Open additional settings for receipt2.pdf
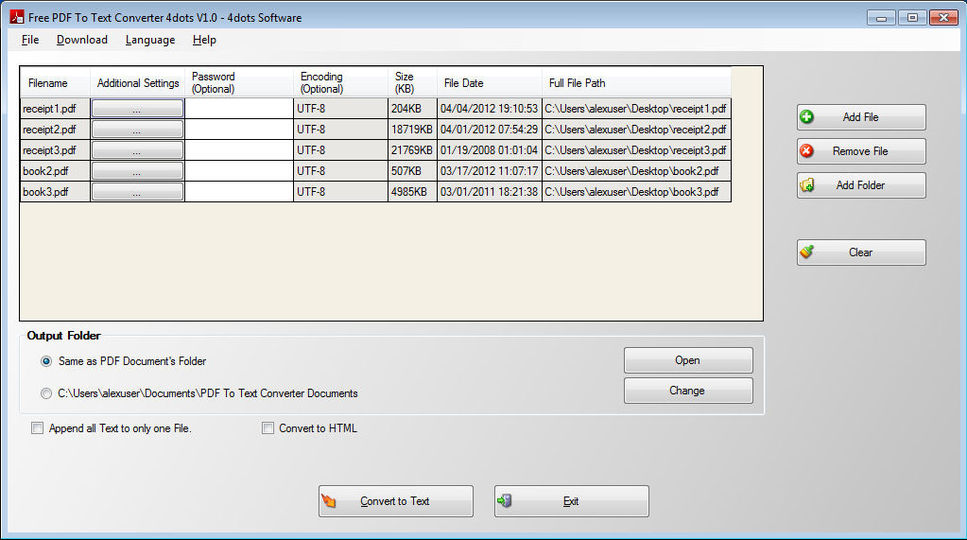 [138, 129]
